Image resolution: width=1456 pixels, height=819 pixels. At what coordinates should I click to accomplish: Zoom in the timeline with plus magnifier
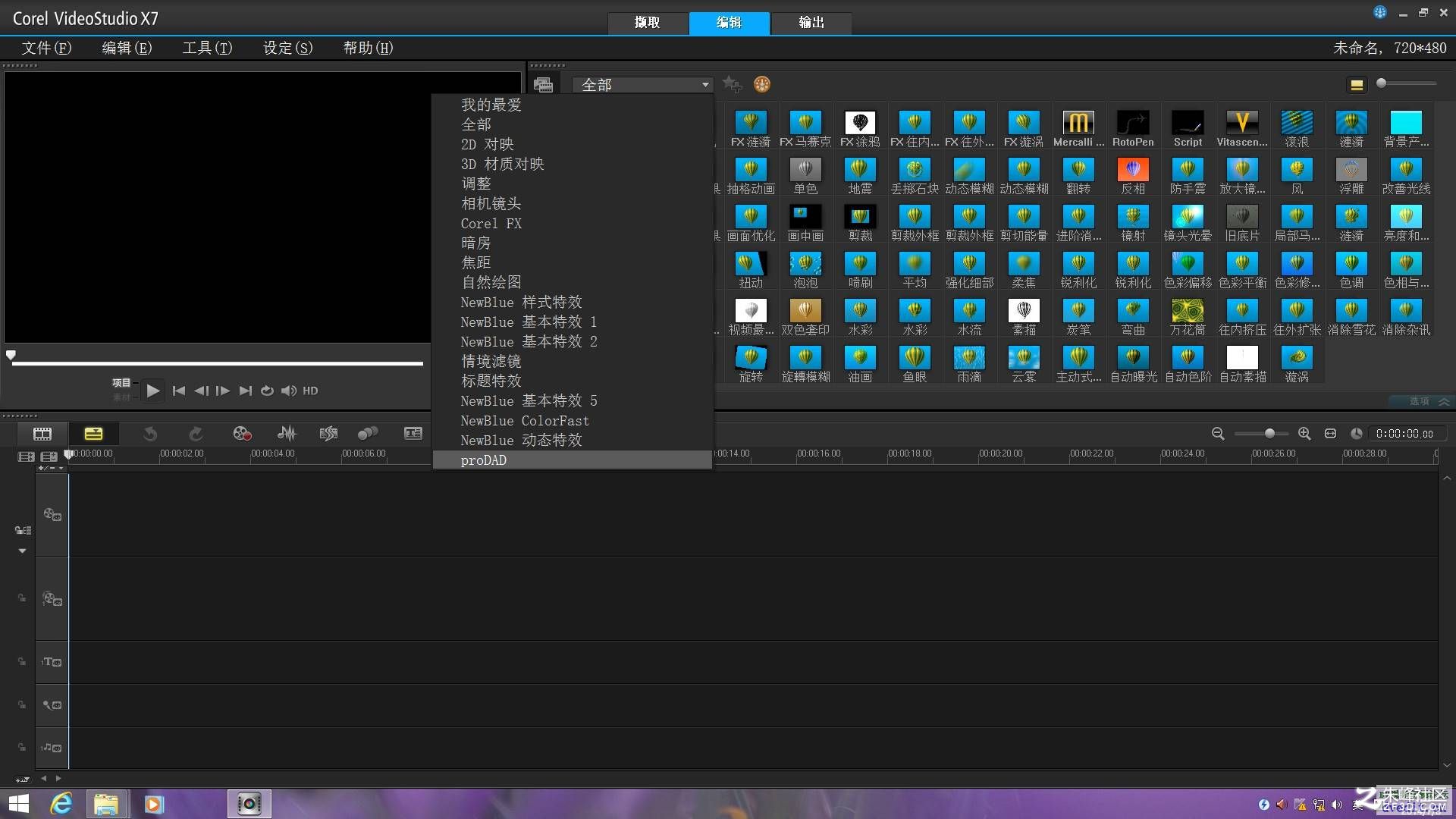click(x=1304, y=434)
